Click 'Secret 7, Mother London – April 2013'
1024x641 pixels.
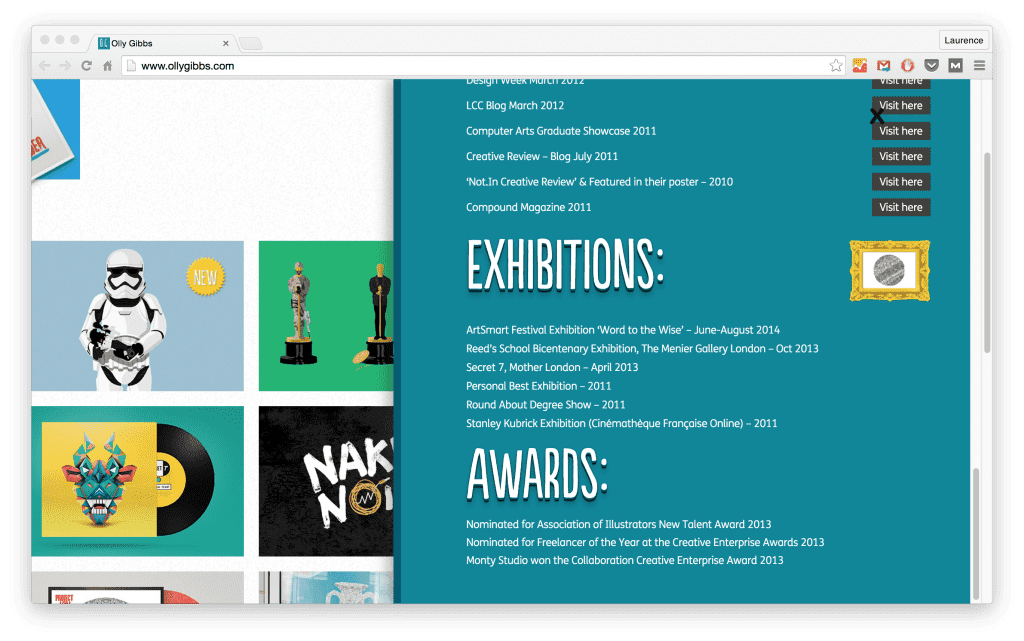[552, 367]
